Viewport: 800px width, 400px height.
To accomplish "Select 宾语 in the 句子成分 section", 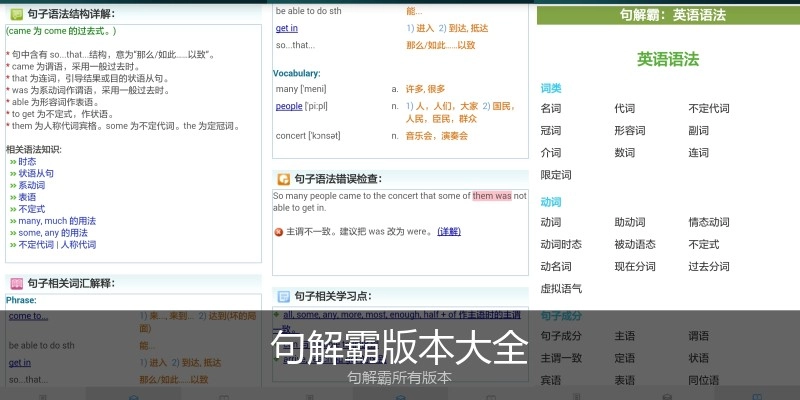I will point(551,380).
